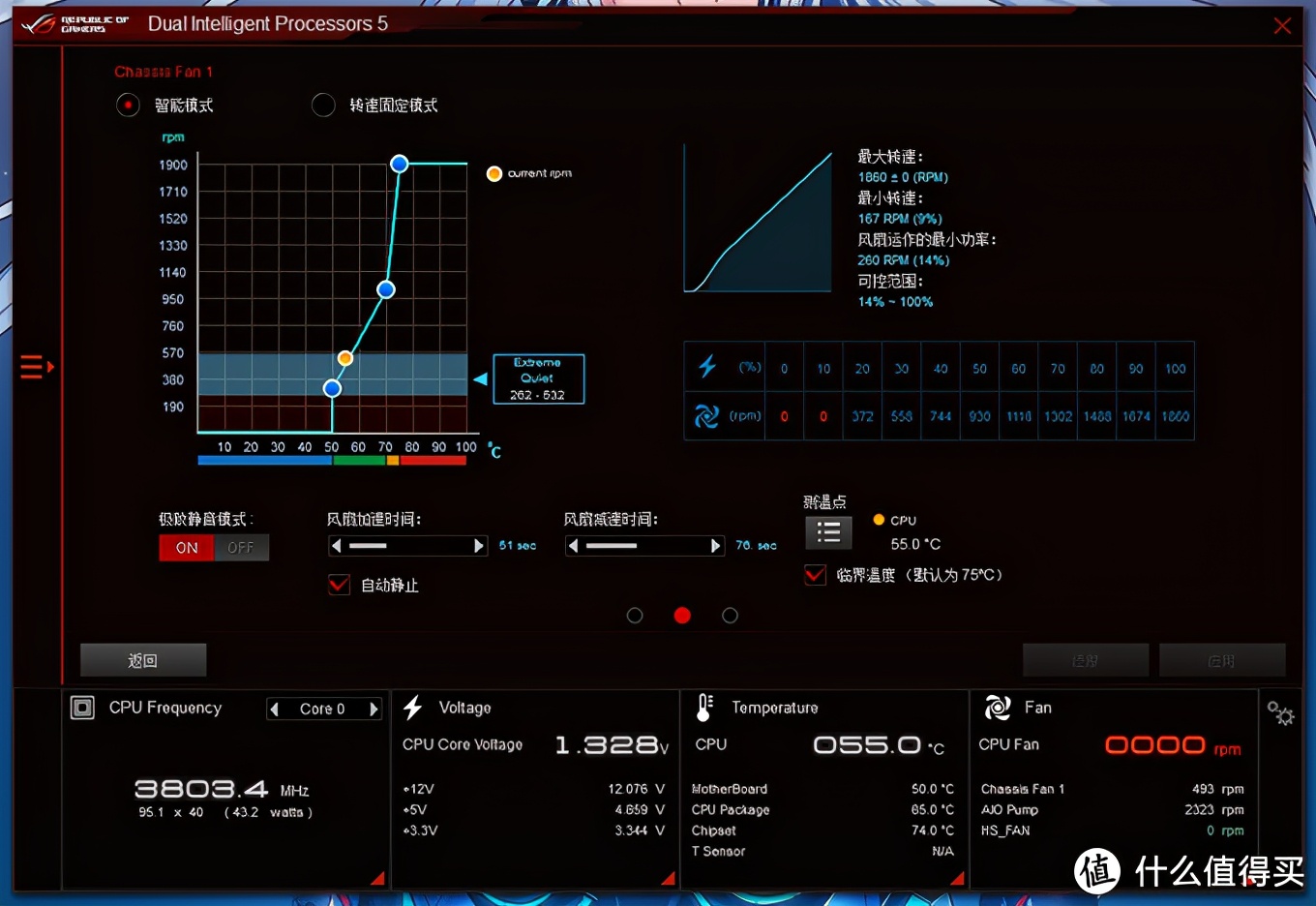Go to the third page dot
This screenshot has height=906, width=1316.
pos(731,616)
